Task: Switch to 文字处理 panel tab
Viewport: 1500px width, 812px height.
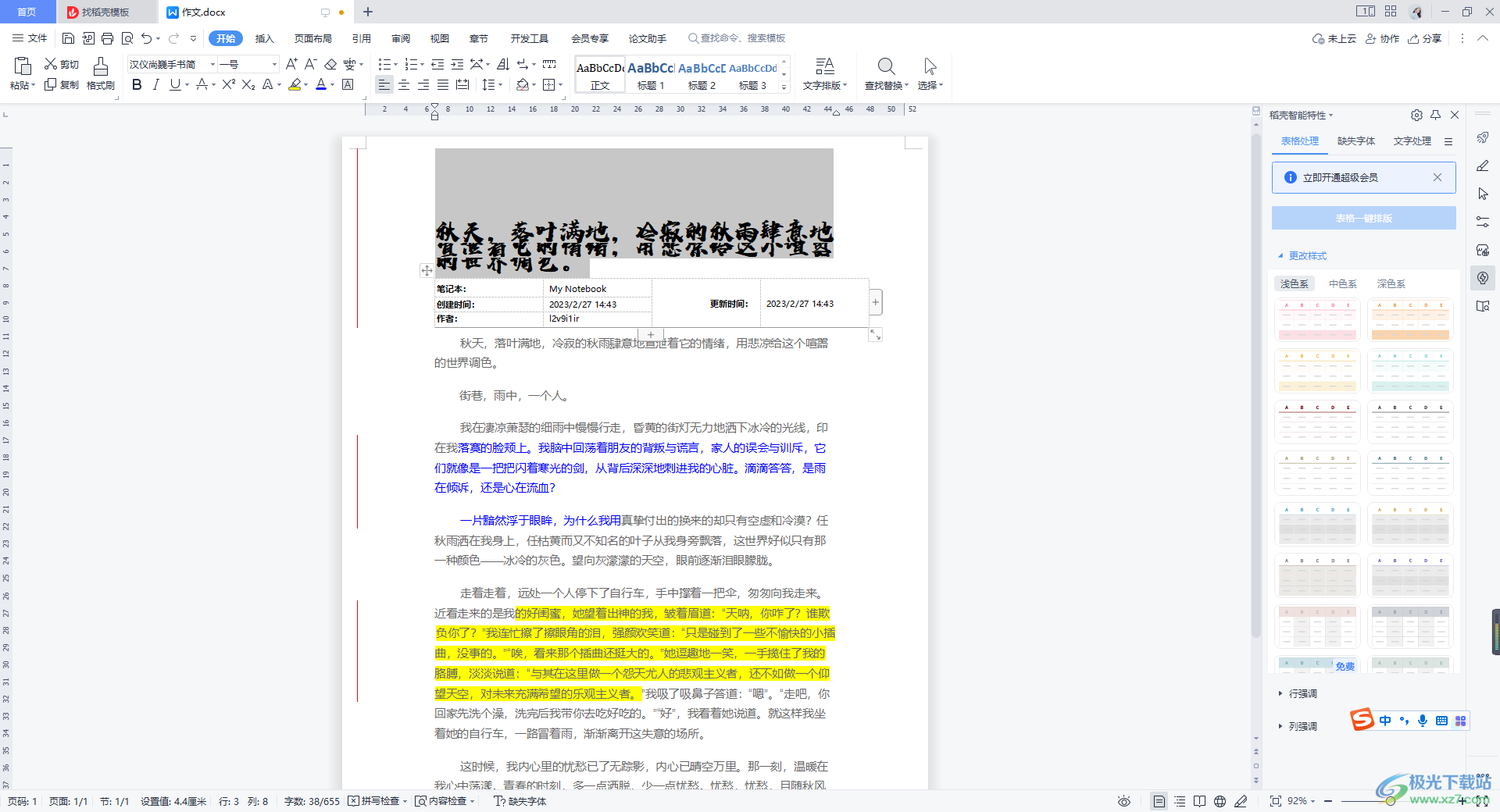Action: [x=1412, y=141]
